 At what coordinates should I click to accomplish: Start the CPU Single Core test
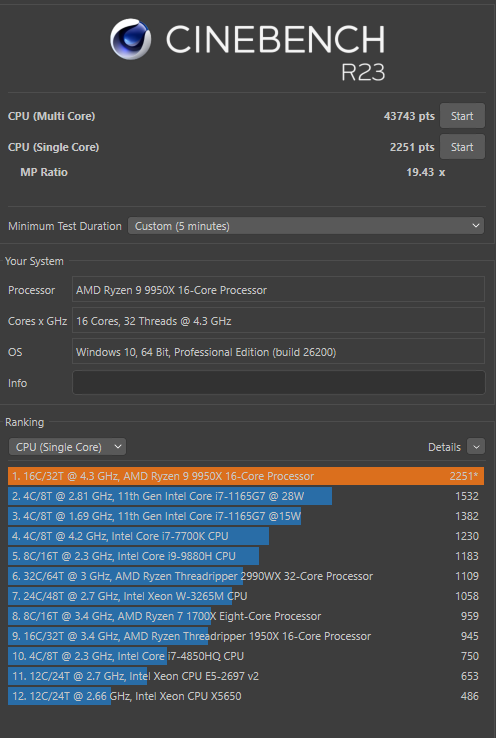[x=462, y=147]
